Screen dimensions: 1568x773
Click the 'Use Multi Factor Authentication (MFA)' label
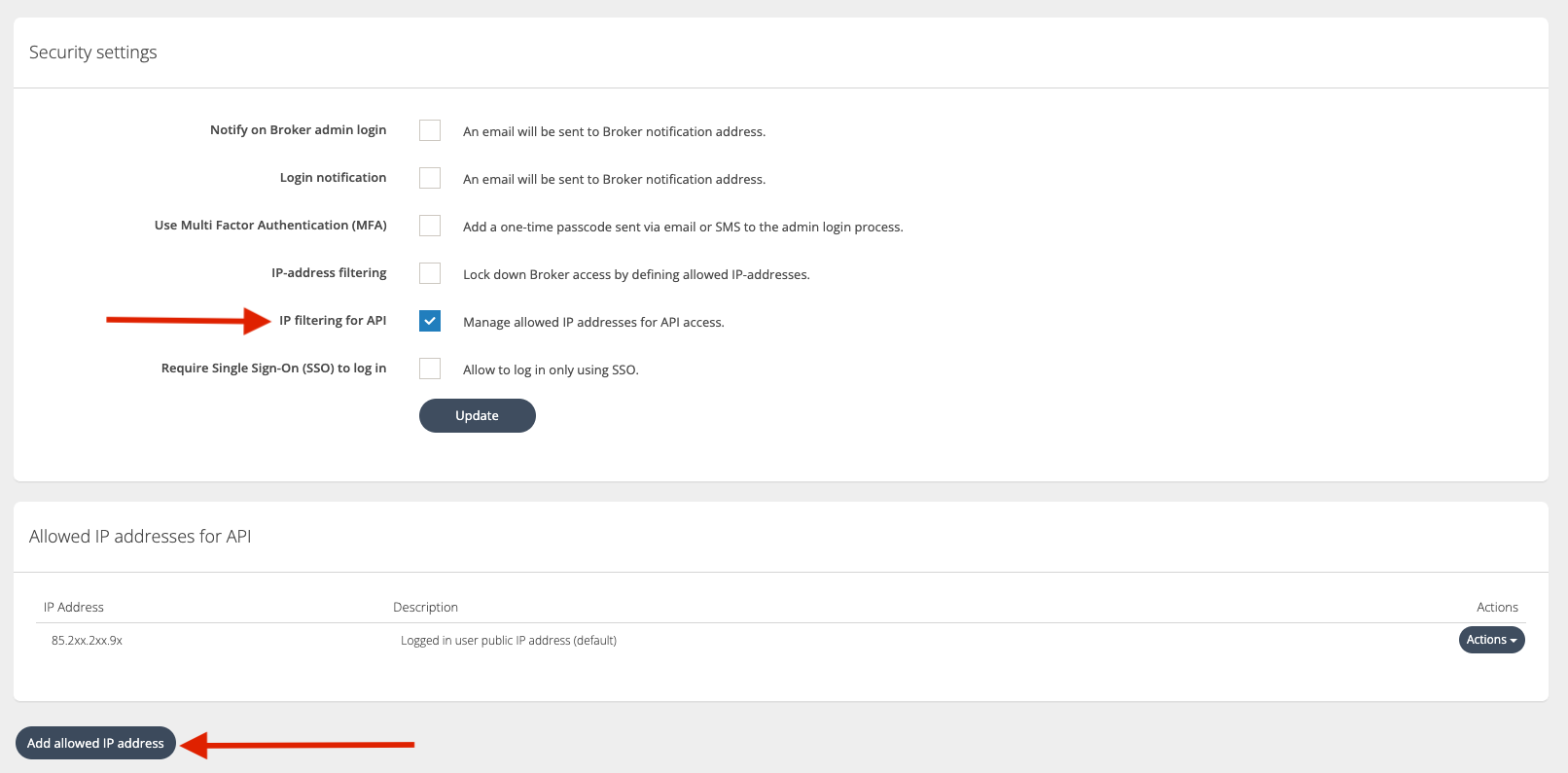point(270,226)
